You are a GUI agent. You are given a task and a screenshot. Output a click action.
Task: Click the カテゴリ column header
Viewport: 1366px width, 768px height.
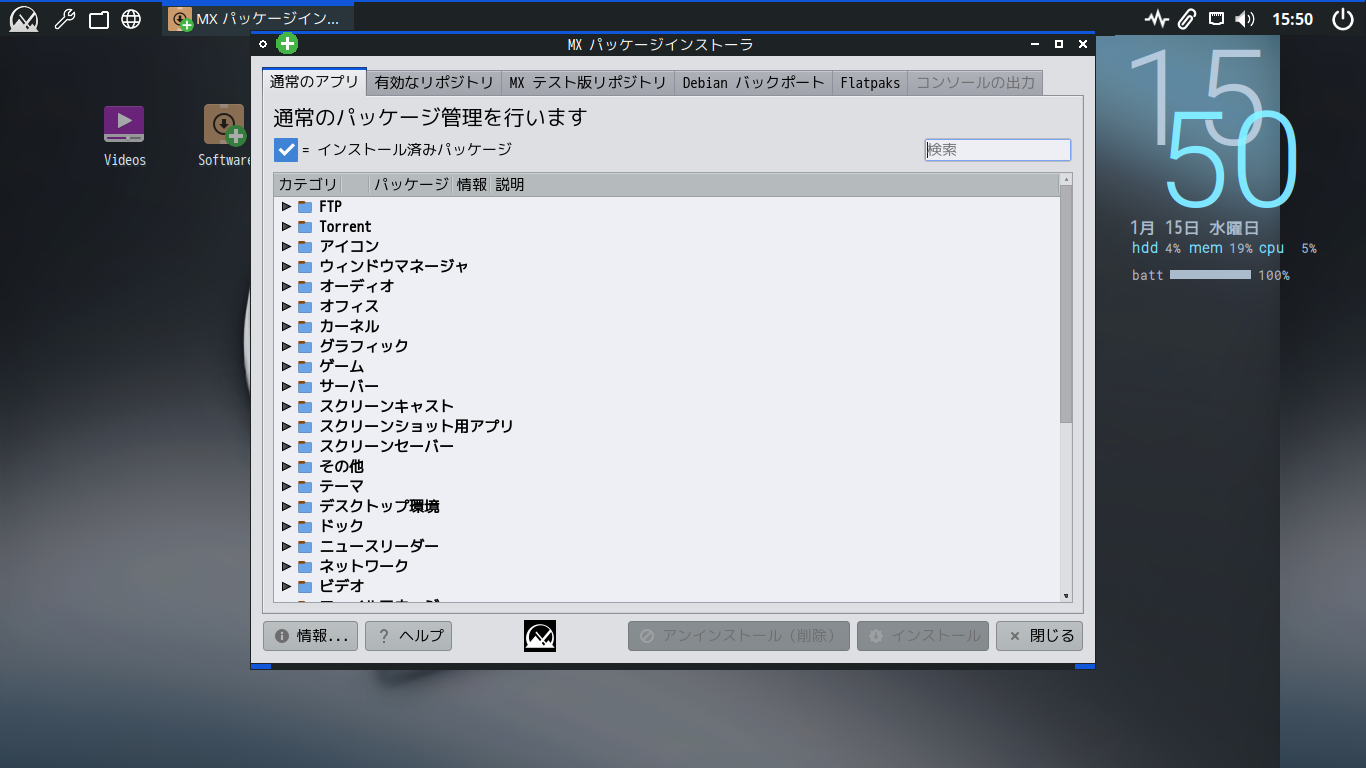tap(308, 185)
